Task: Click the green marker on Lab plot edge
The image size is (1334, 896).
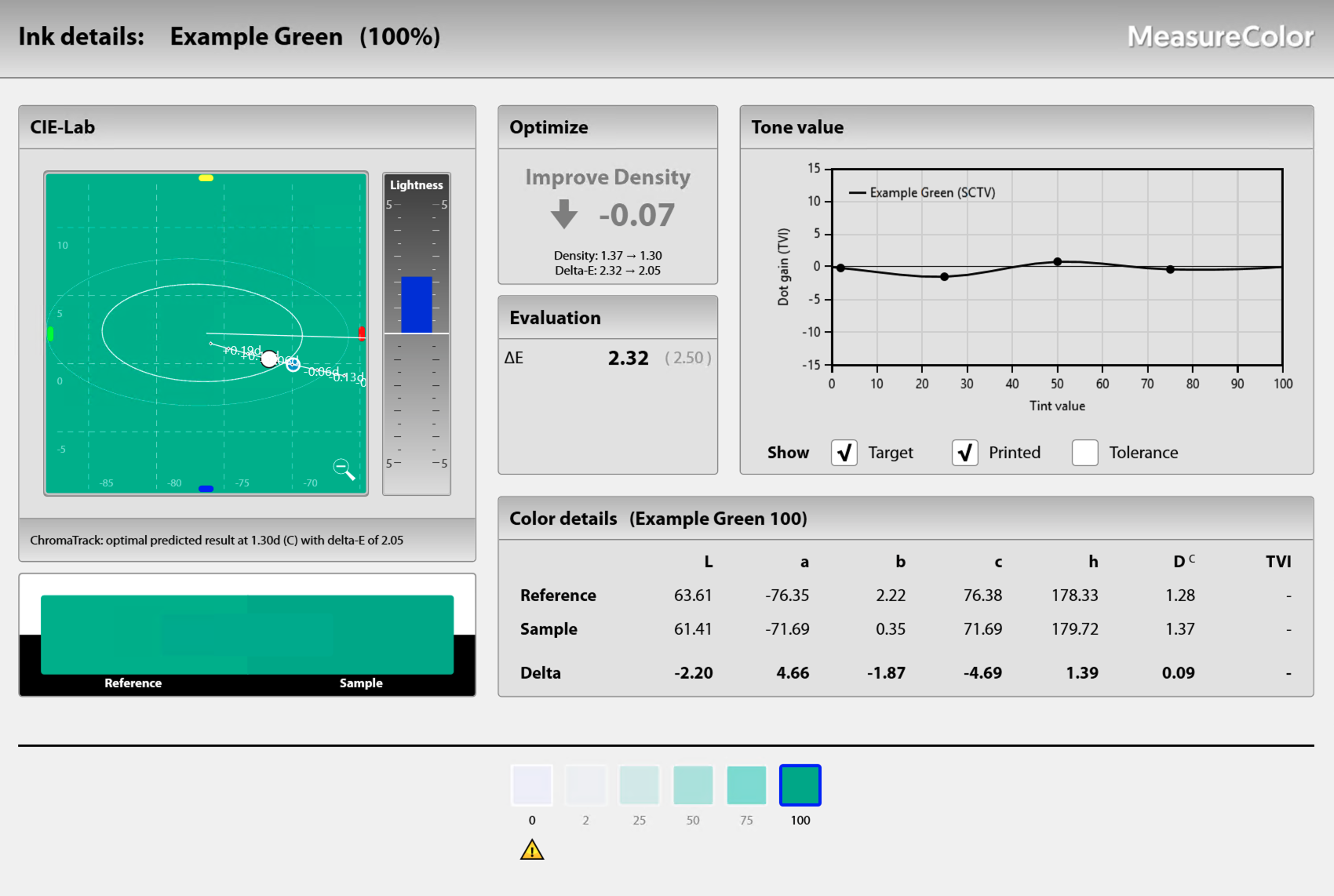Action: click(51, 333)
